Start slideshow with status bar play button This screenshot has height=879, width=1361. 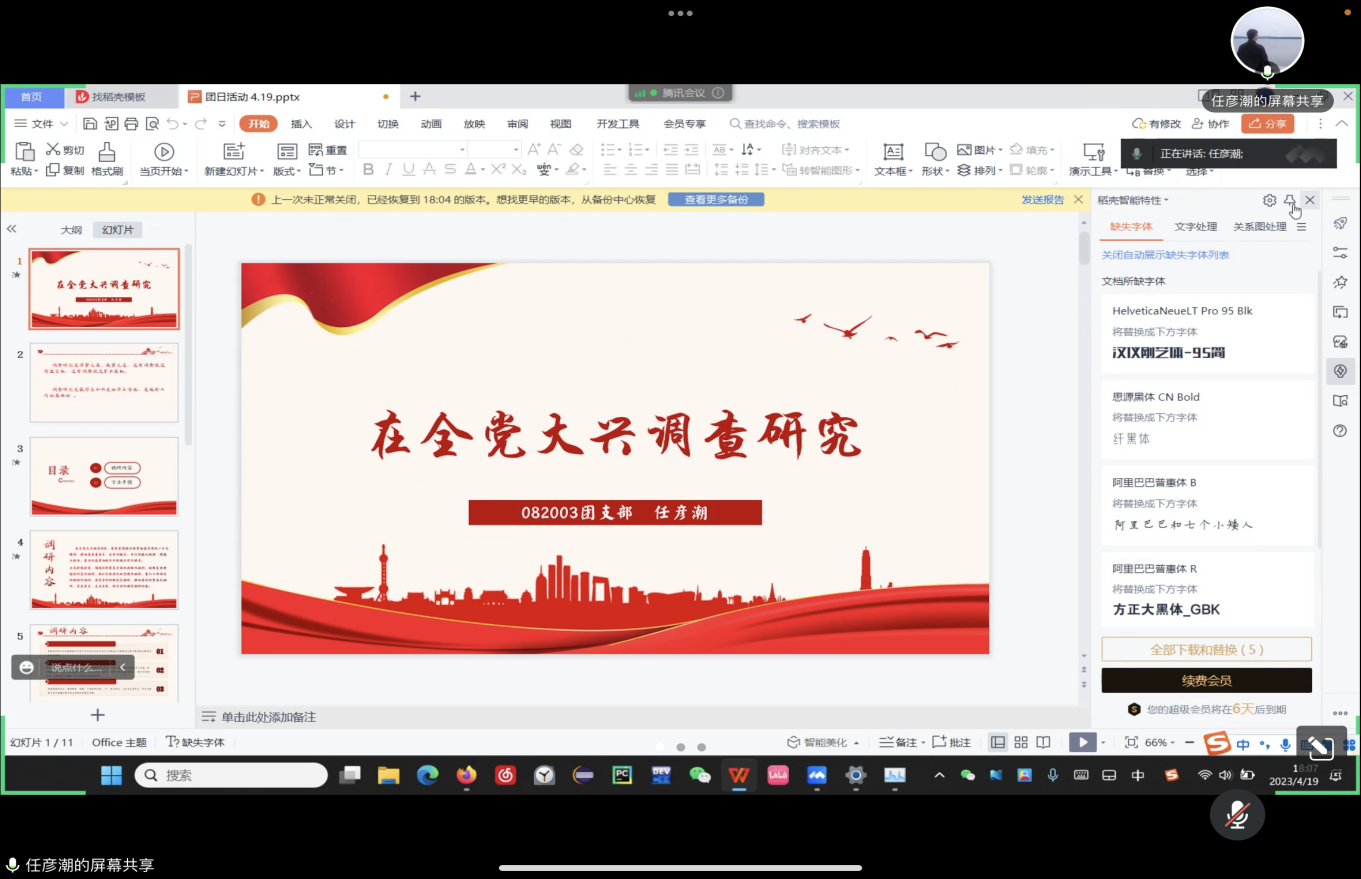point(1082,742)
